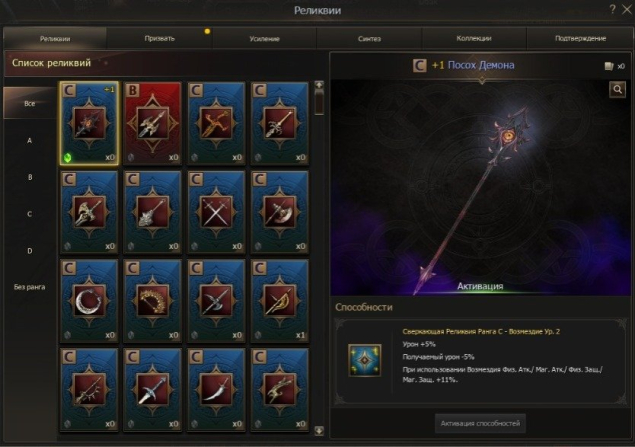
Task: Open the Коллекции tab
Action: (474, 38)
